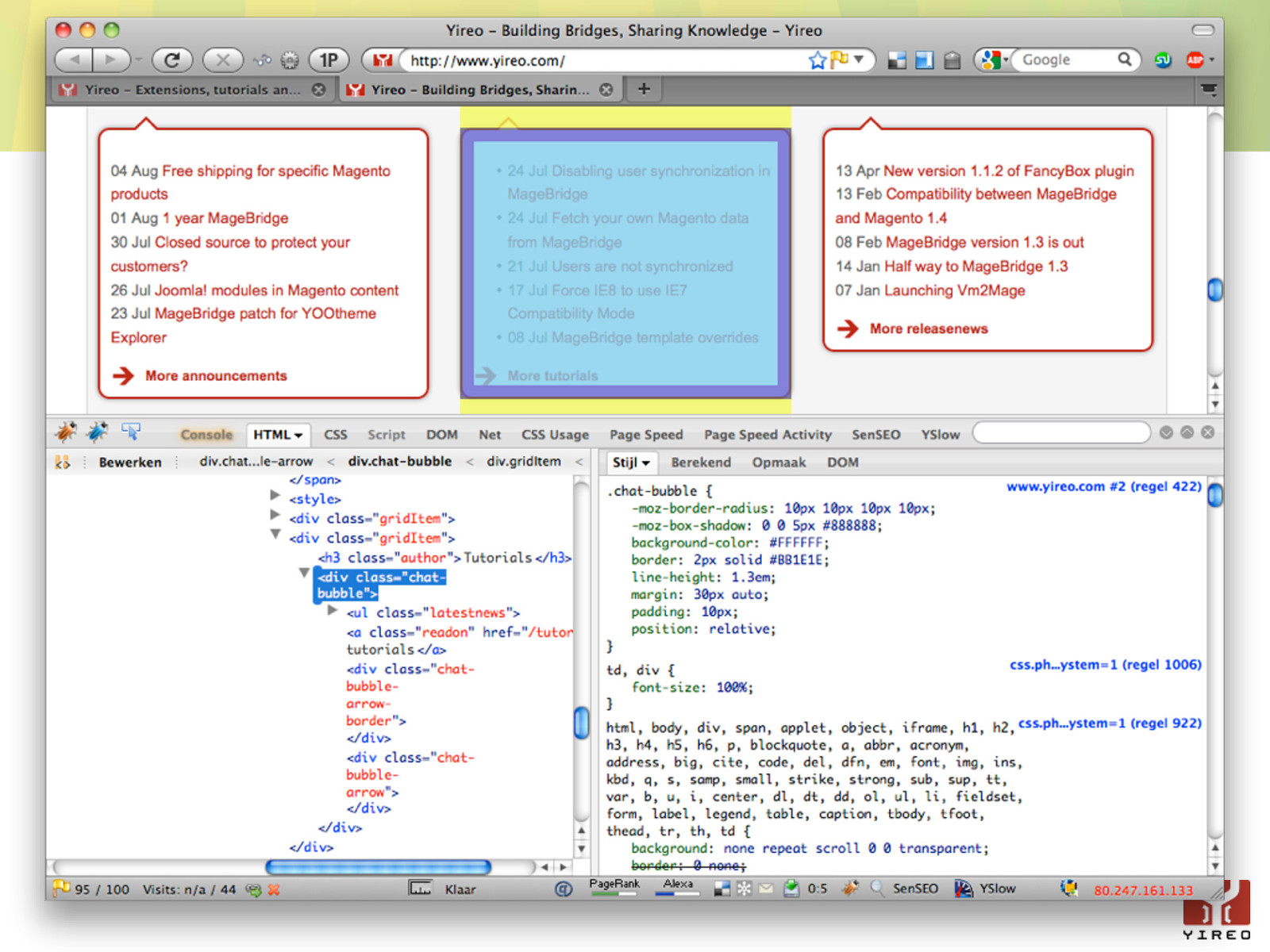Viewport: 1270px width, 952px height.
Task: Click the @ icon in the status bar
Action: coord(564,889)
